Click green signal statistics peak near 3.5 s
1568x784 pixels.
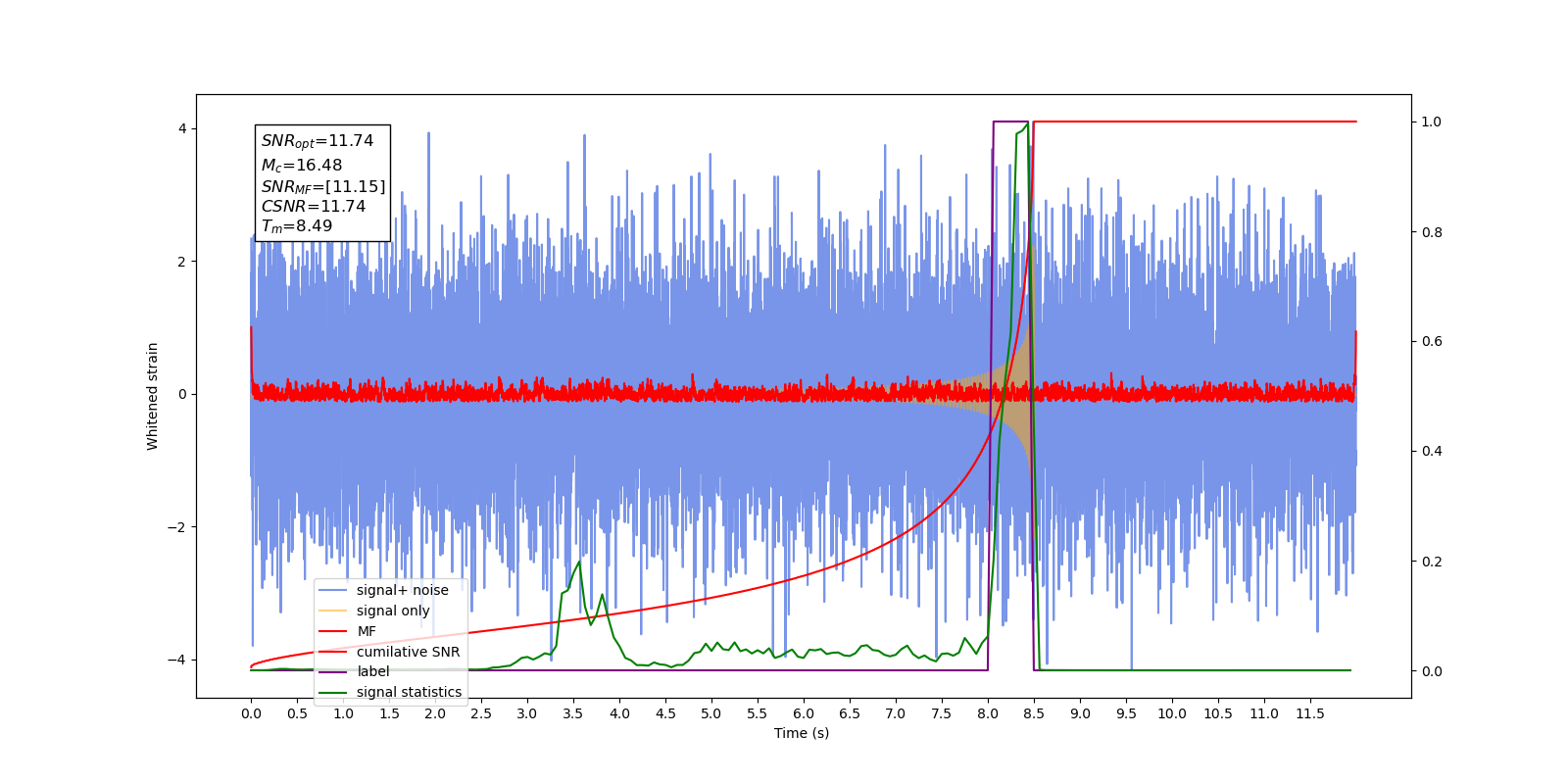(579, 563)
